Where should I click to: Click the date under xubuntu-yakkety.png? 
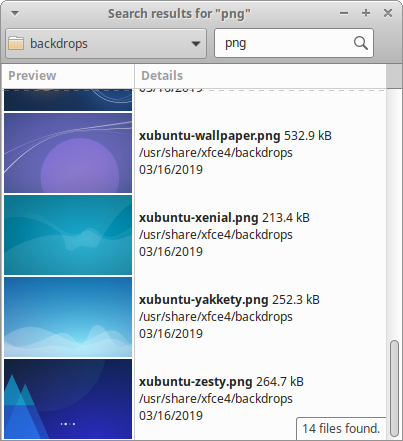[171, 334]
